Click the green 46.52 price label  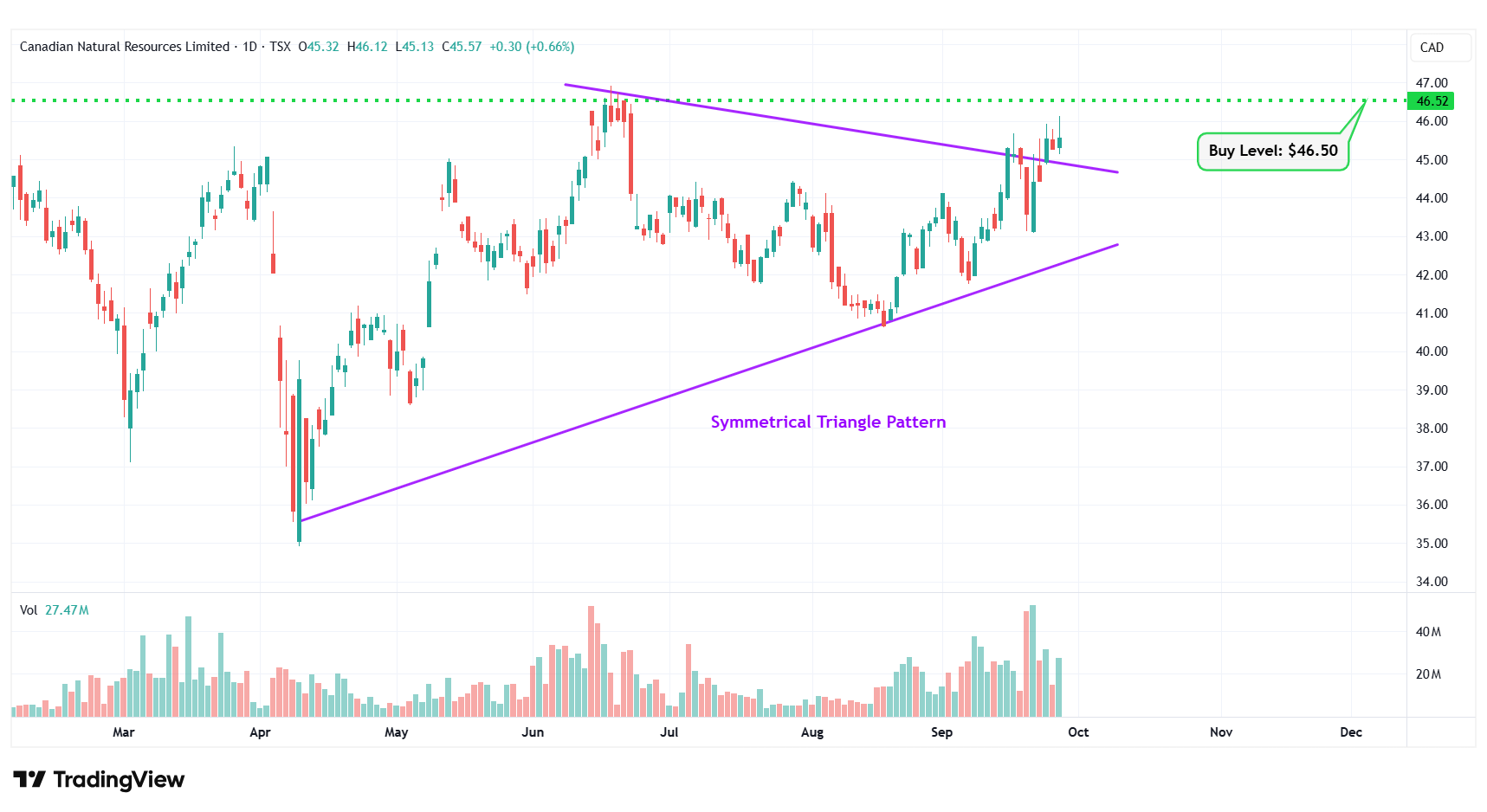1431,101
